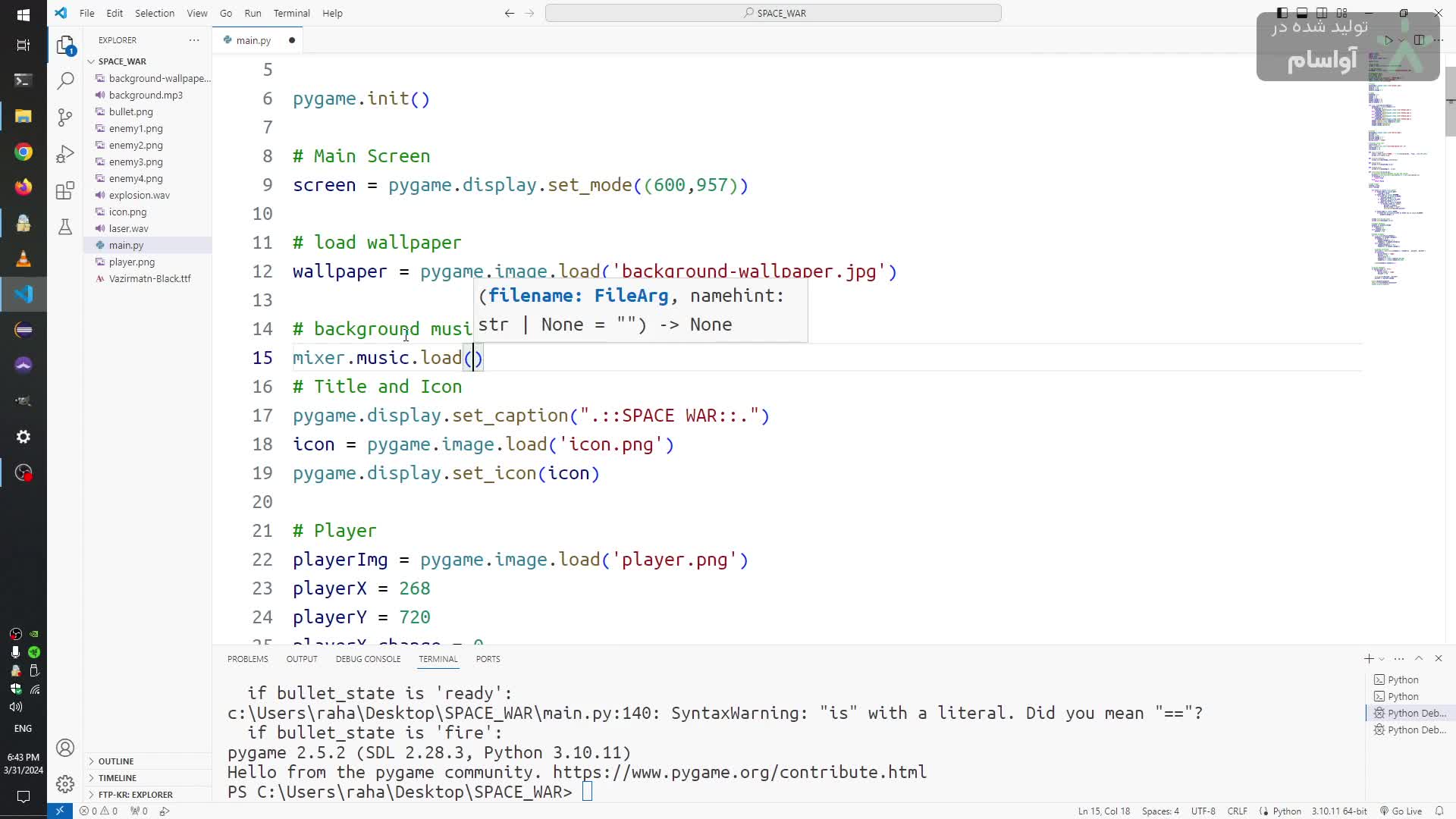Viewport: 1456px width, 819px height.
Task: Toggle secondary side bar layout button
Action: tap(1322, 13)
